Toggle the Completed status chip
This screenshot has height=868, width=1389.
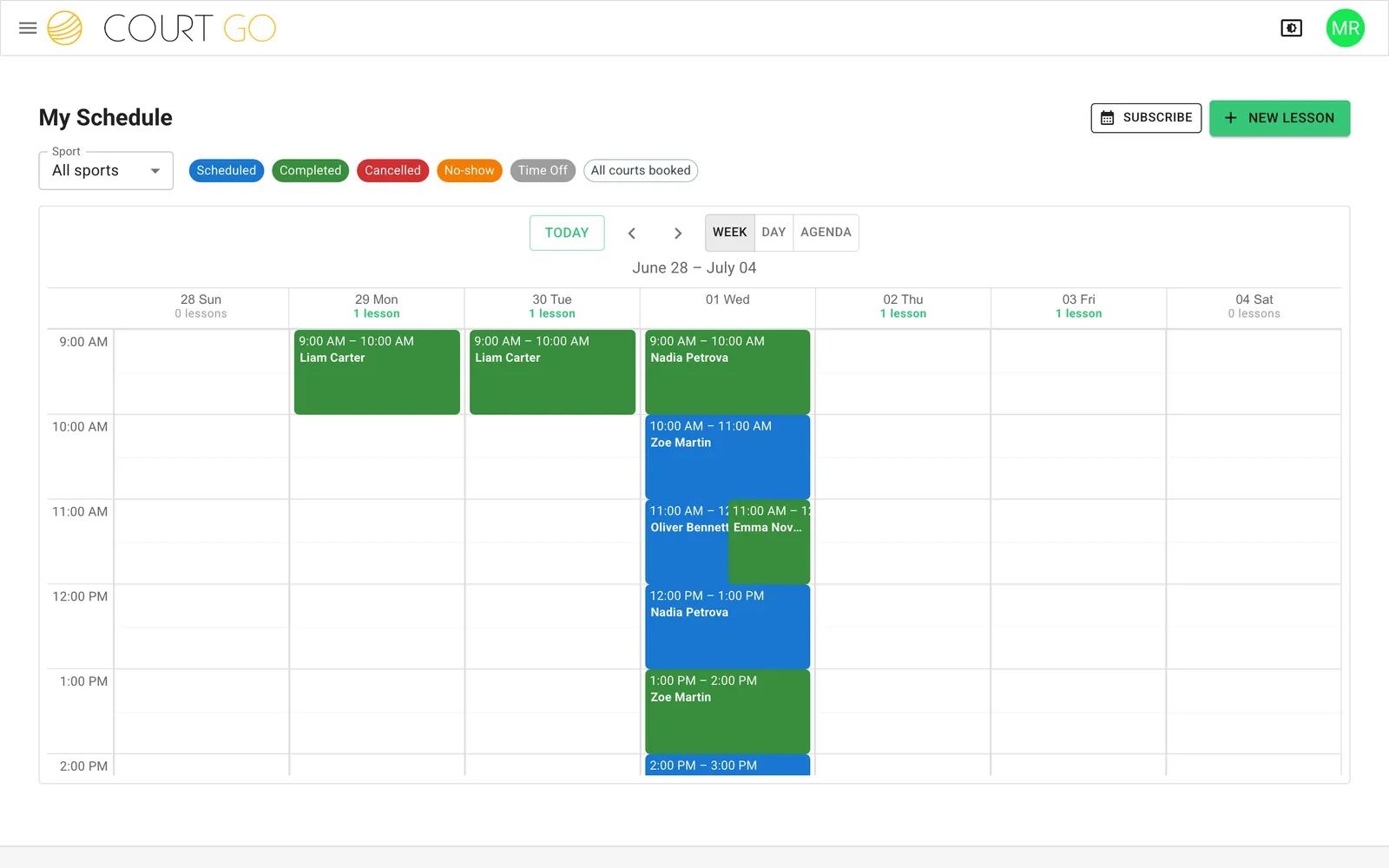click(310, 170)
